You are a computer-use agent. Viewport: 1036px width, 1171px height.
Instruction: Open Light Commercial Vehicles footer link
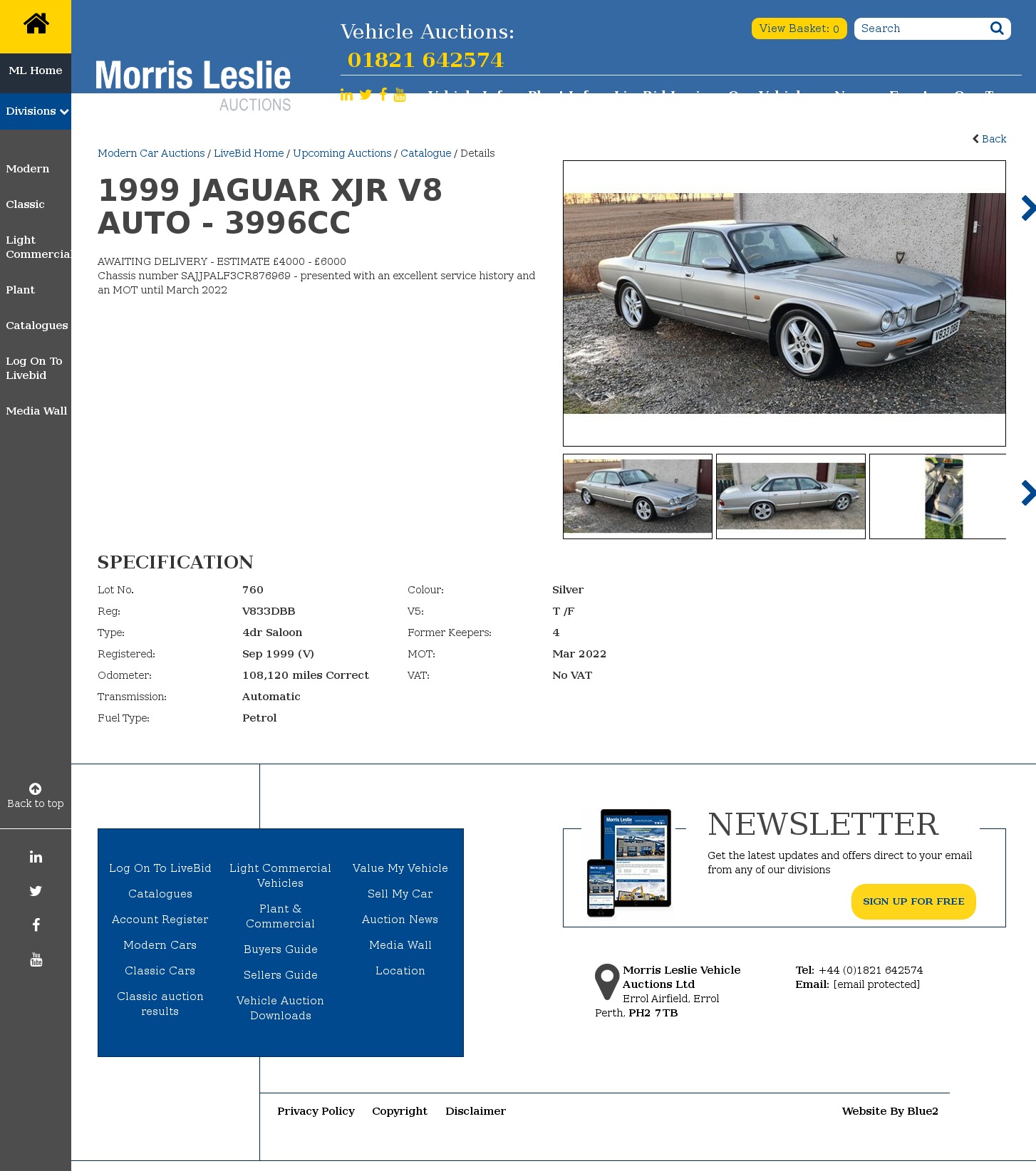click(281, 875)
